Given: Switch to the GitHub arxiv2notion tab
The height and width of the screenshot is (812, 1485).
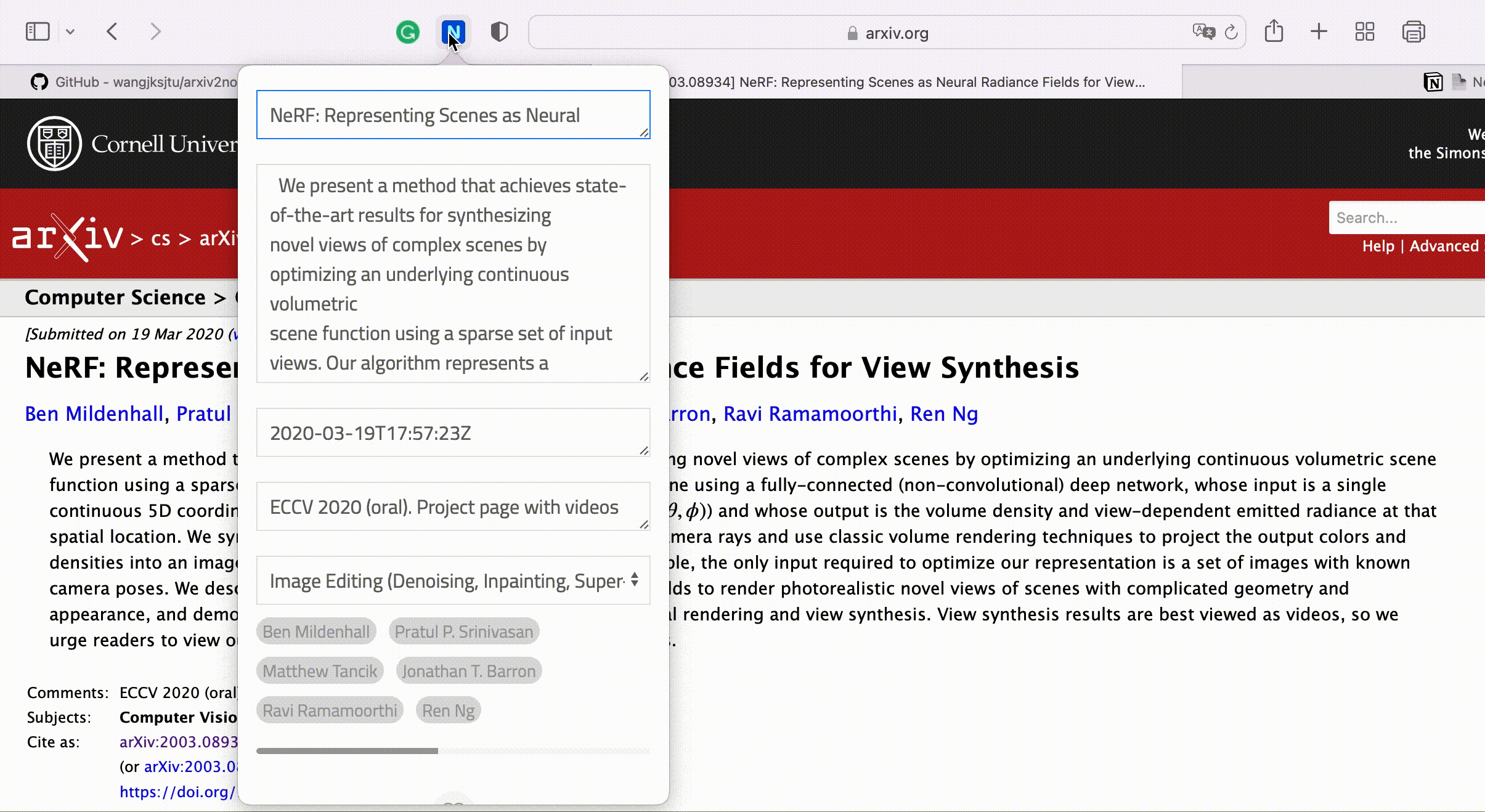Looking at the screenshot, I should pos(136,82).
